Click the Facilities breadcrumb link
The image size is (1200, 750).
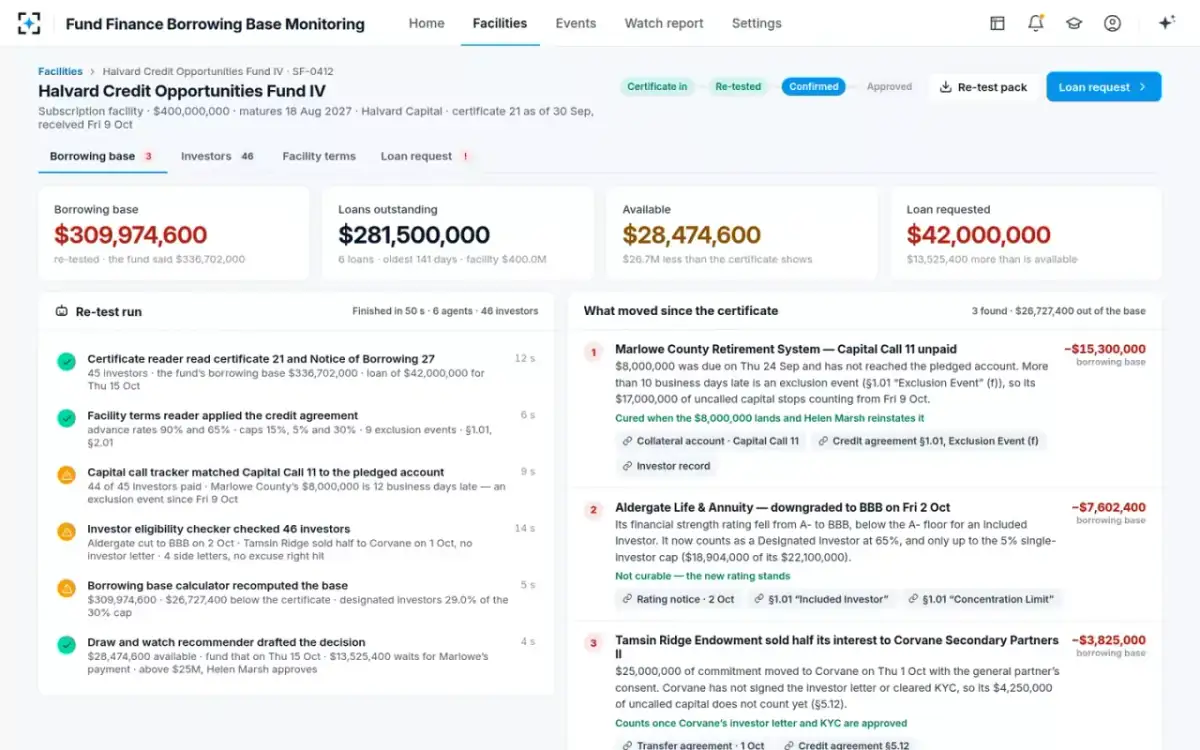click(x=60, y=72)
